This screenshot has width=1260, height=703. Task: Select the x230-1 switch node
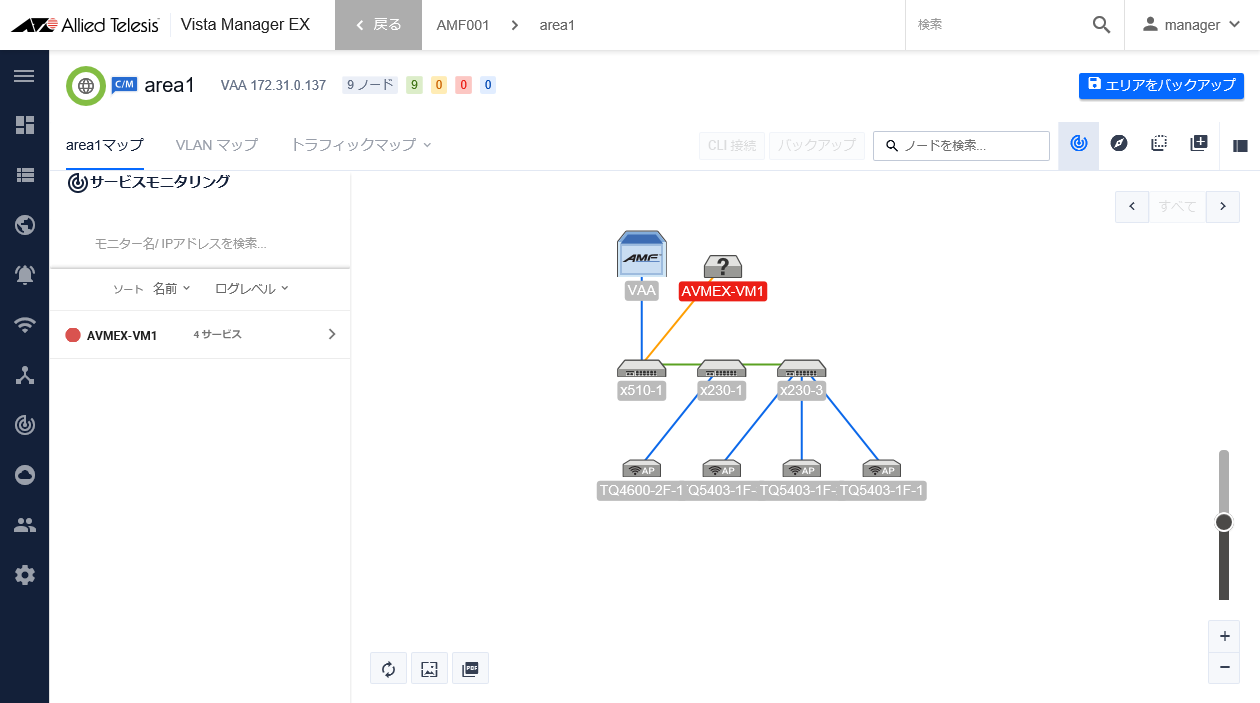[722, 368]
